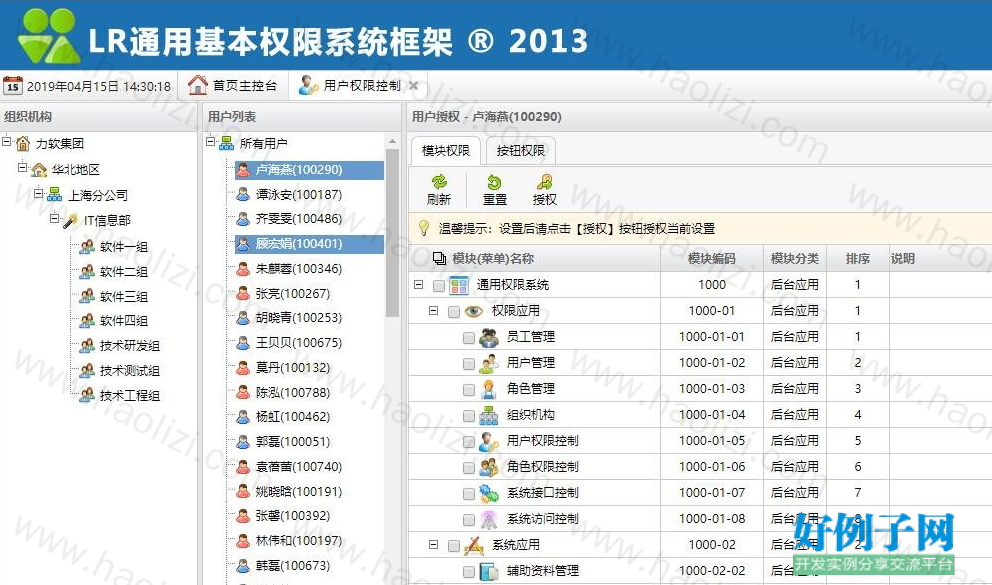Select the 技术研发组 tree node
The image size is (992, 585).
[x=130, y=346]
